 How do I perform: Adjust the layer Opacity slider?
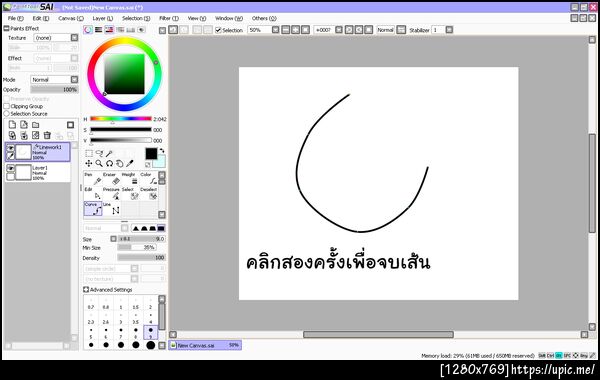point(54,90)
